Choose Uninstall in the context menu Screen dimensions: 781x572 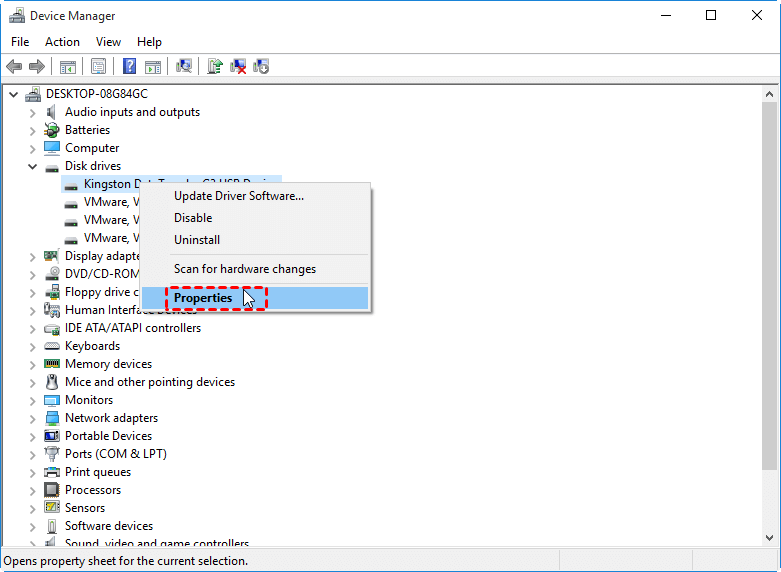tap(197, 240)
